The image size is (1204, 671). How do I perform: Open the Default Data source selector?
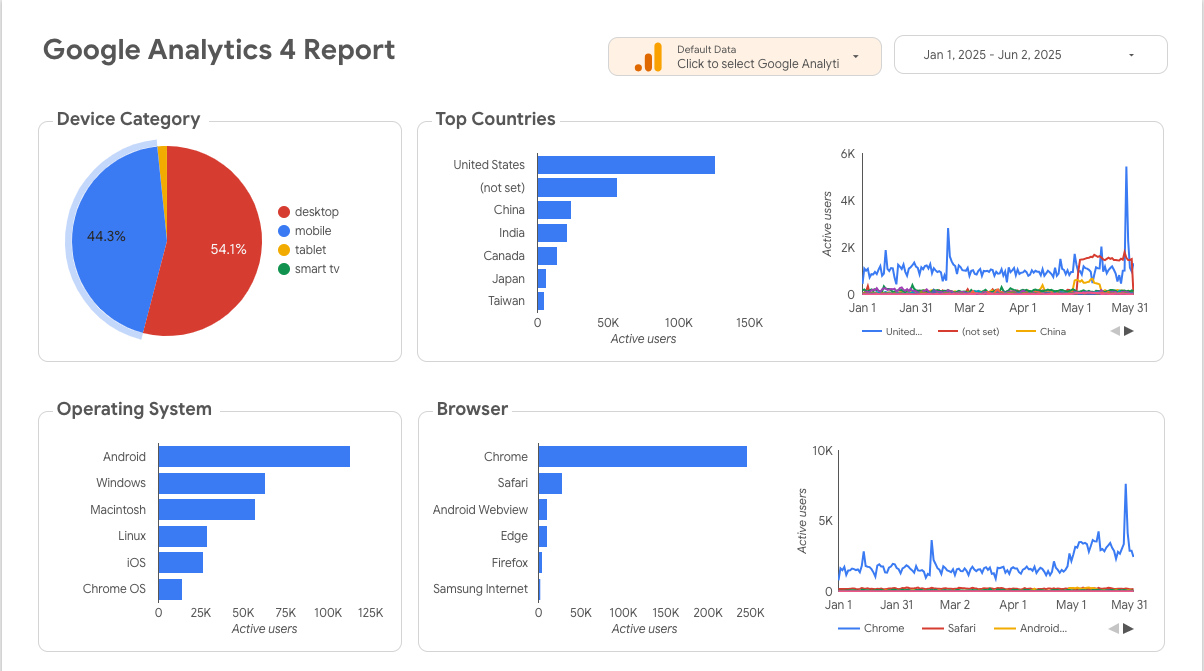click(744, 56)
